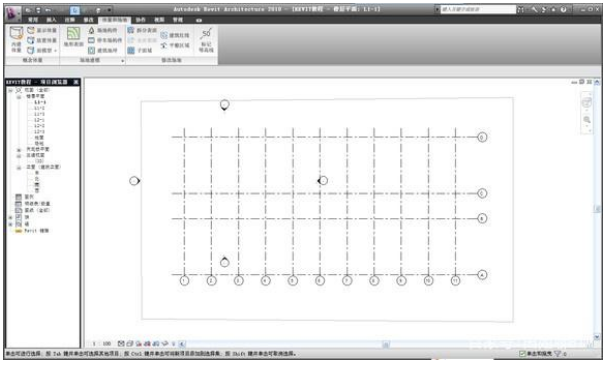The width and height of the screenshot is (612, 365).
Task: Collapse the 3D Views node in project browser
Action: pyautogui.click(x=18, y=155)
